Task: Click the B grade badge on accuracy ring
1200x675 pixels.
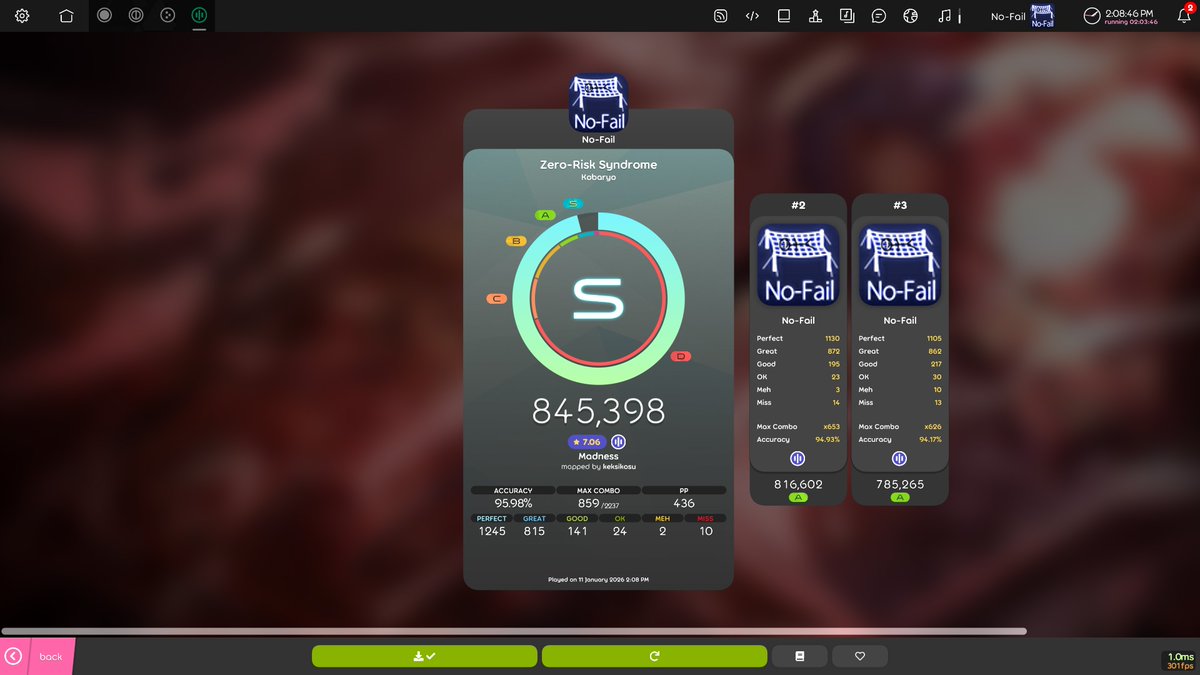Action: coord(516,241)
